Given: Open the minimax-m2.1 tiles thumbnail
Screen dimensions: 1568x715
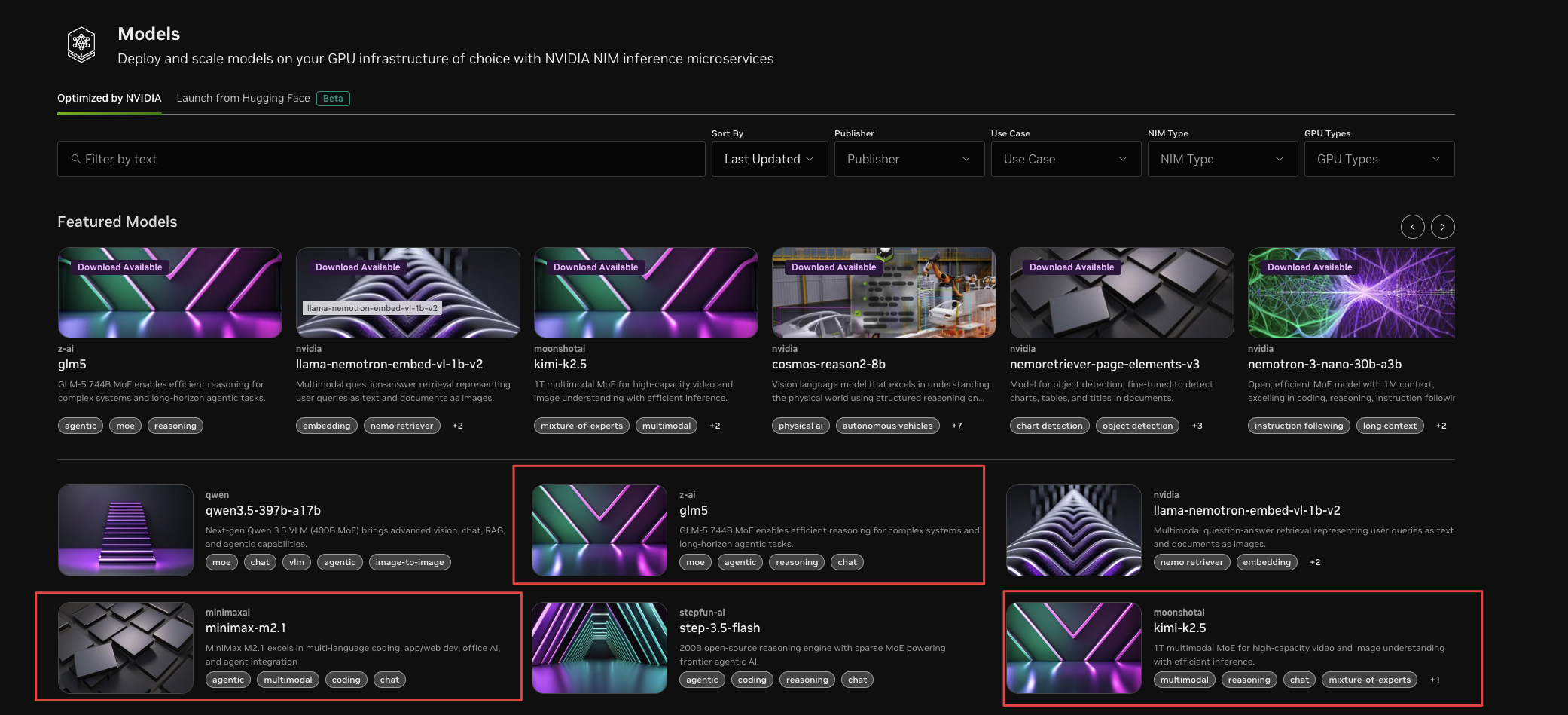Looking at the screenshot, I should coord(126,648).
